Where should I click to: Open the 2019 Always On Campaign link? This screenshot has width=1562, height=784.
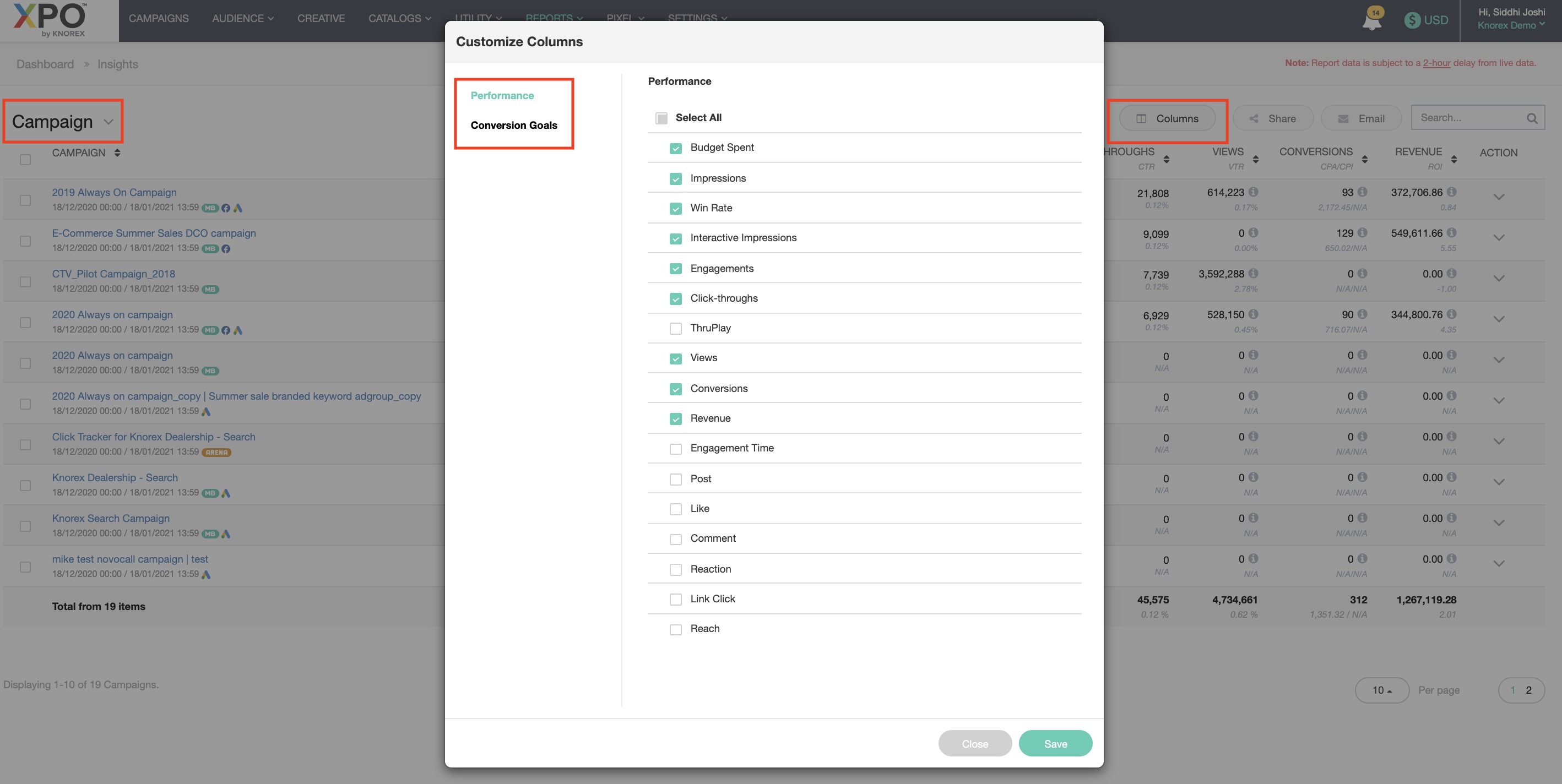114,192
